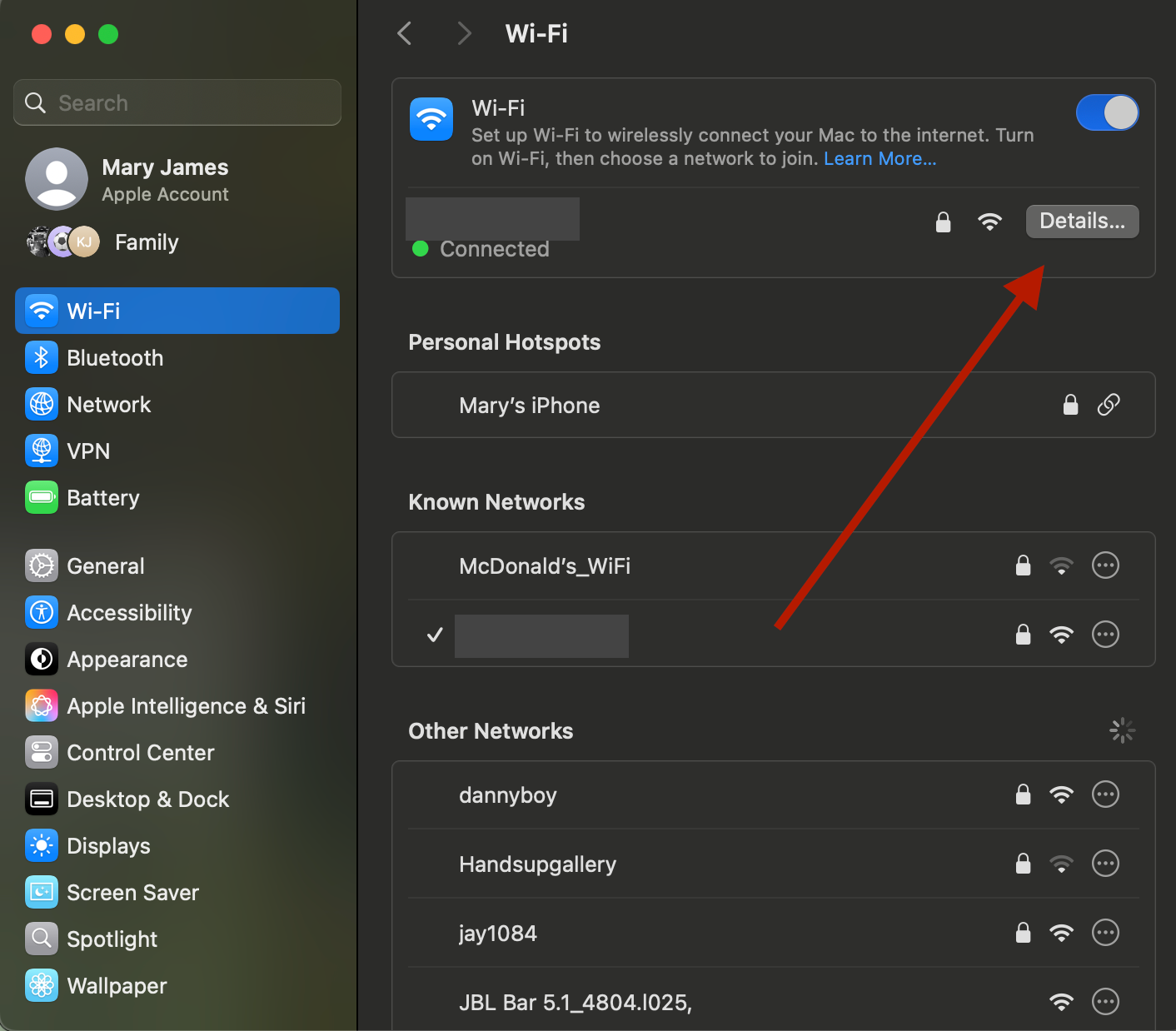Open more options for dannyboy network
The image size is (1176, 1031).
tap(1105, 794)
